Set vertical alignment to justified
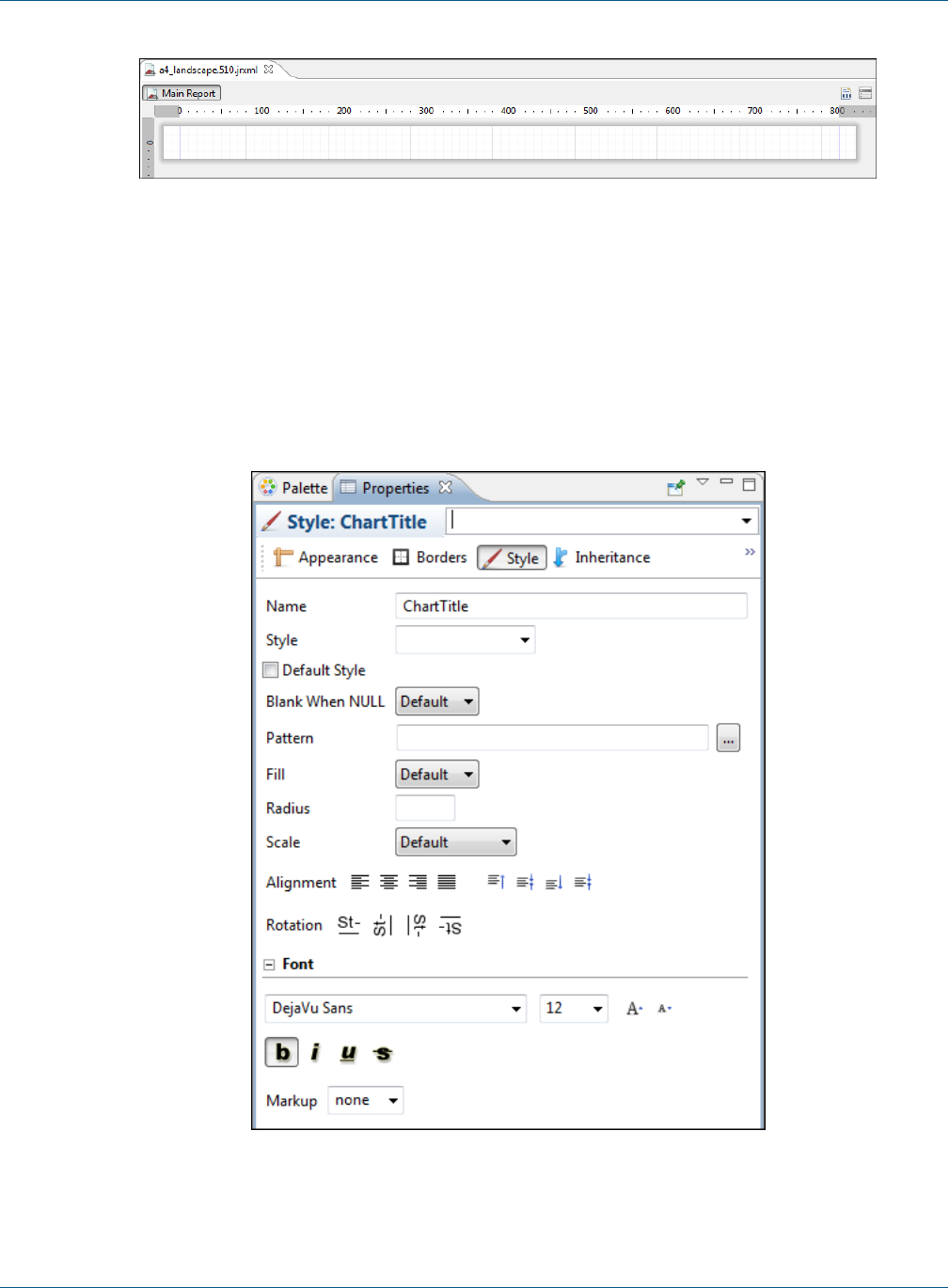This screenshot has height=1288, width=949. (583, 882)
